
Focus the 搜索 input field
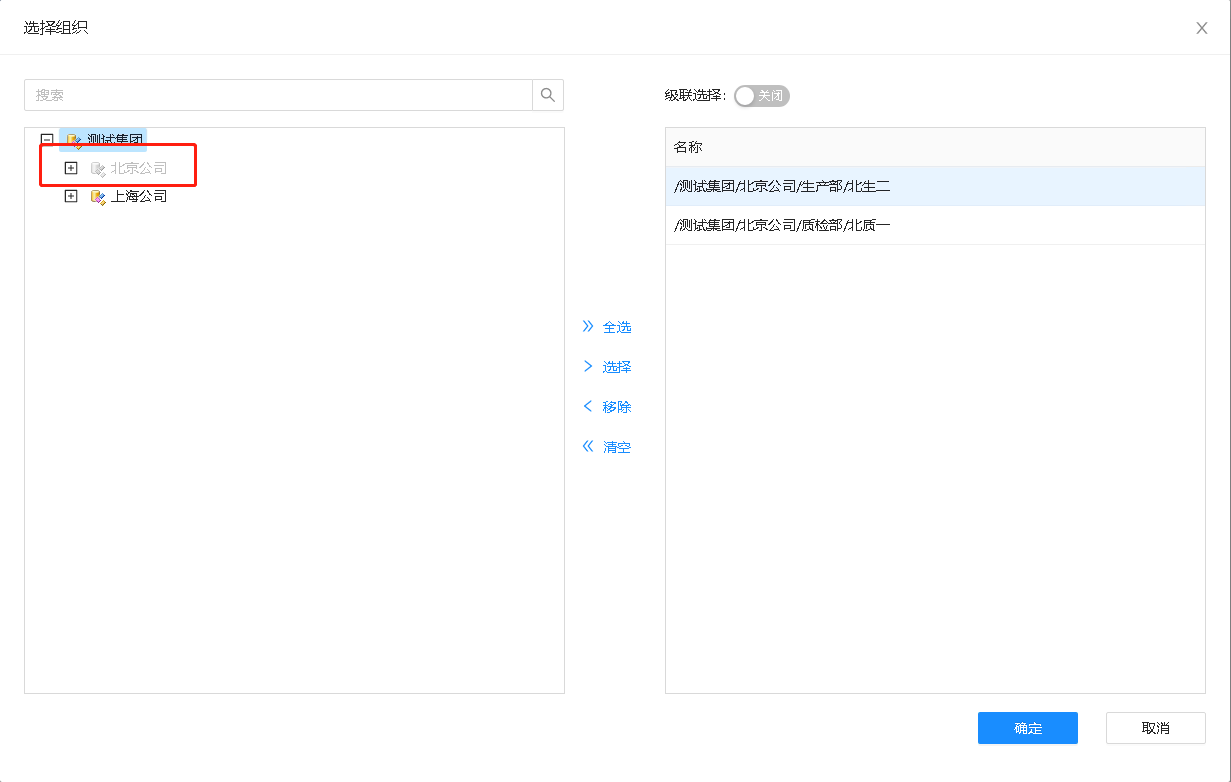pos(278,95)
